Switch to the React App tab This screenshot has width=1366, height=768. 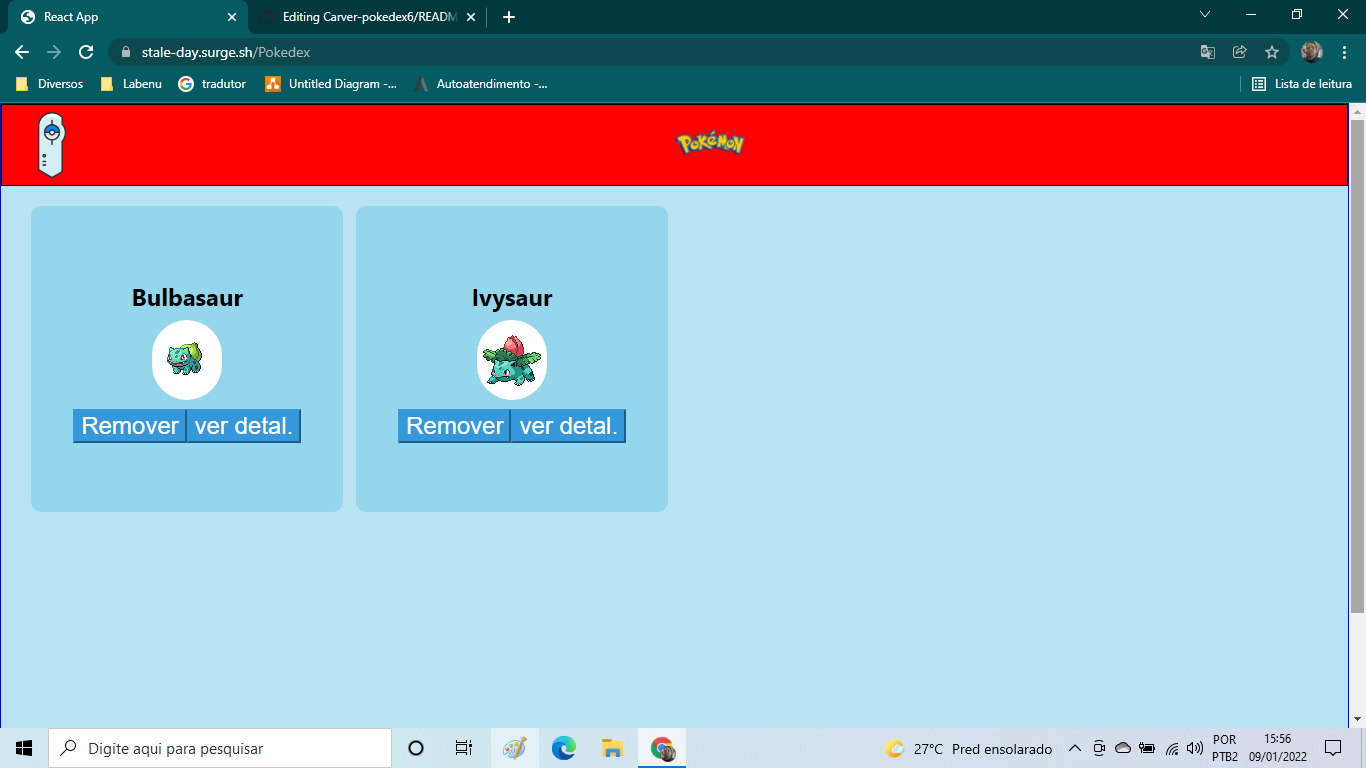(127, 17)
